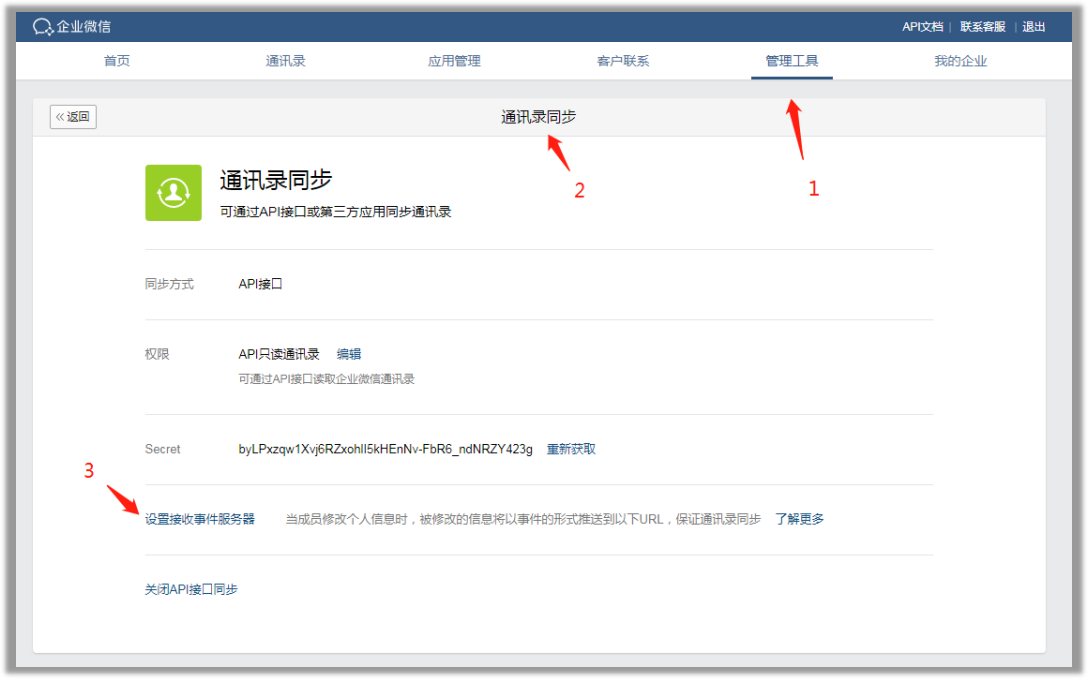Click the 权限 label
The image size is (1089, 680).
click(157, 354)
